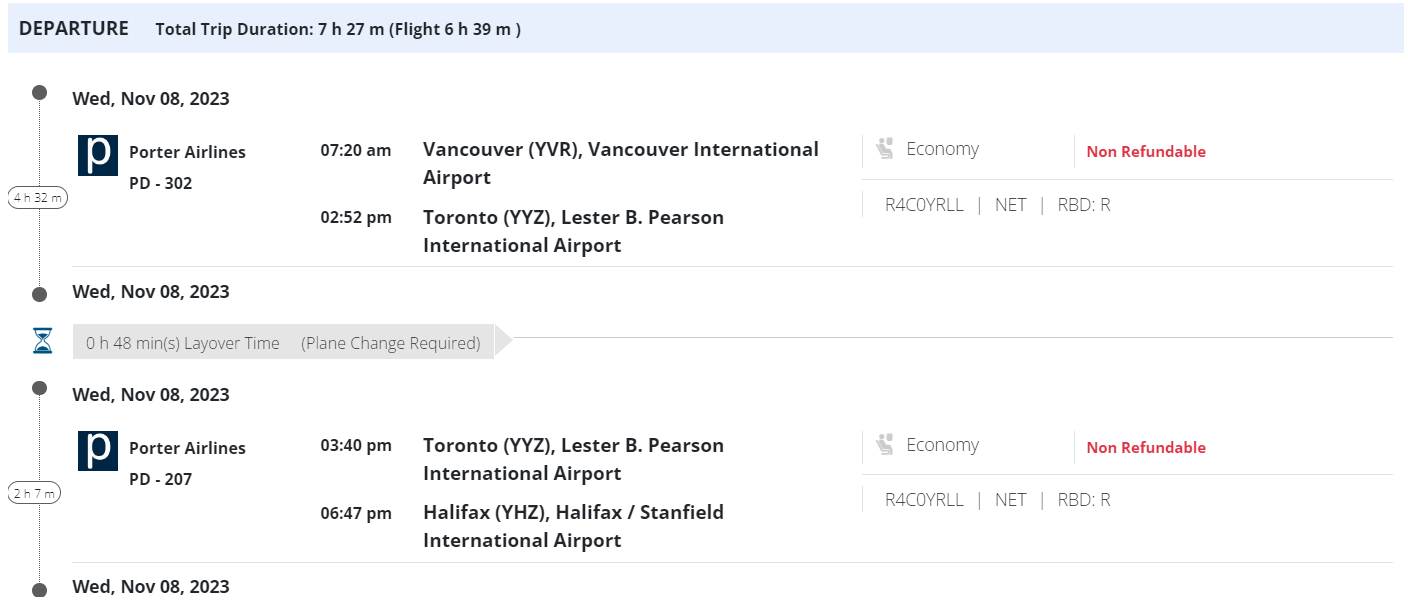Click the 0 h 48 min Layover Time banner

click(x=183, y=343)
